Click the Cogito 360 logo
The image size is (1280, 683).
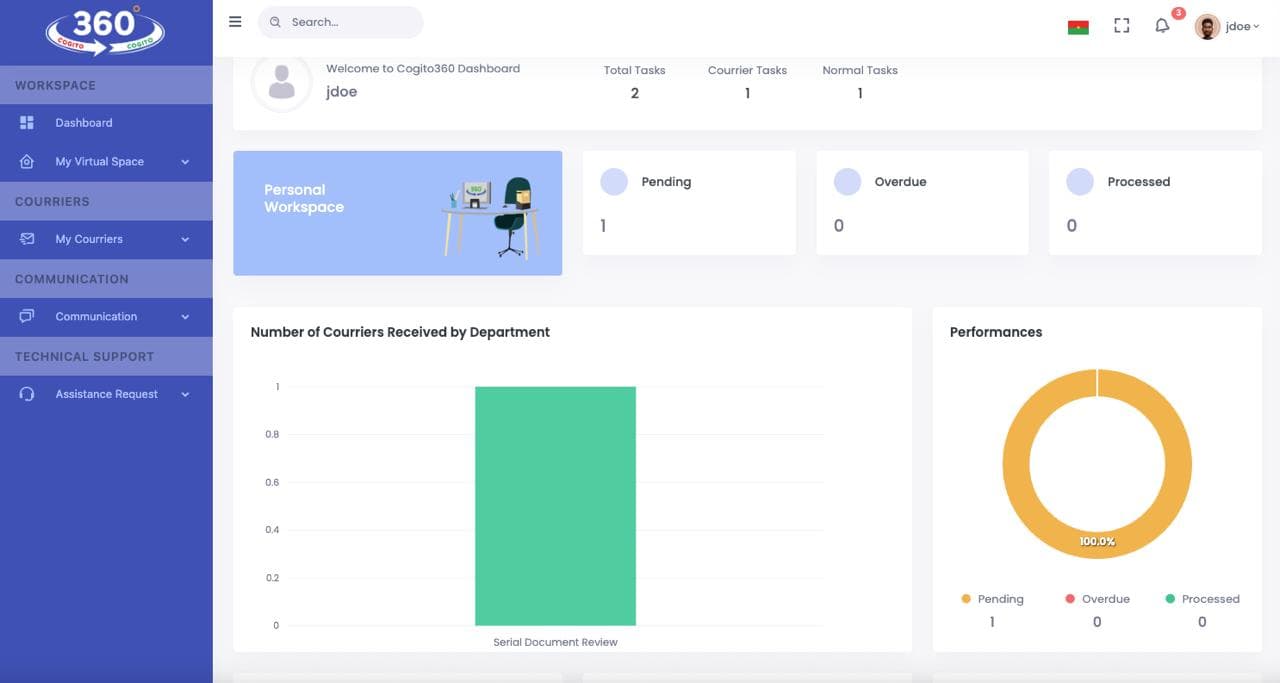[105, 30]
